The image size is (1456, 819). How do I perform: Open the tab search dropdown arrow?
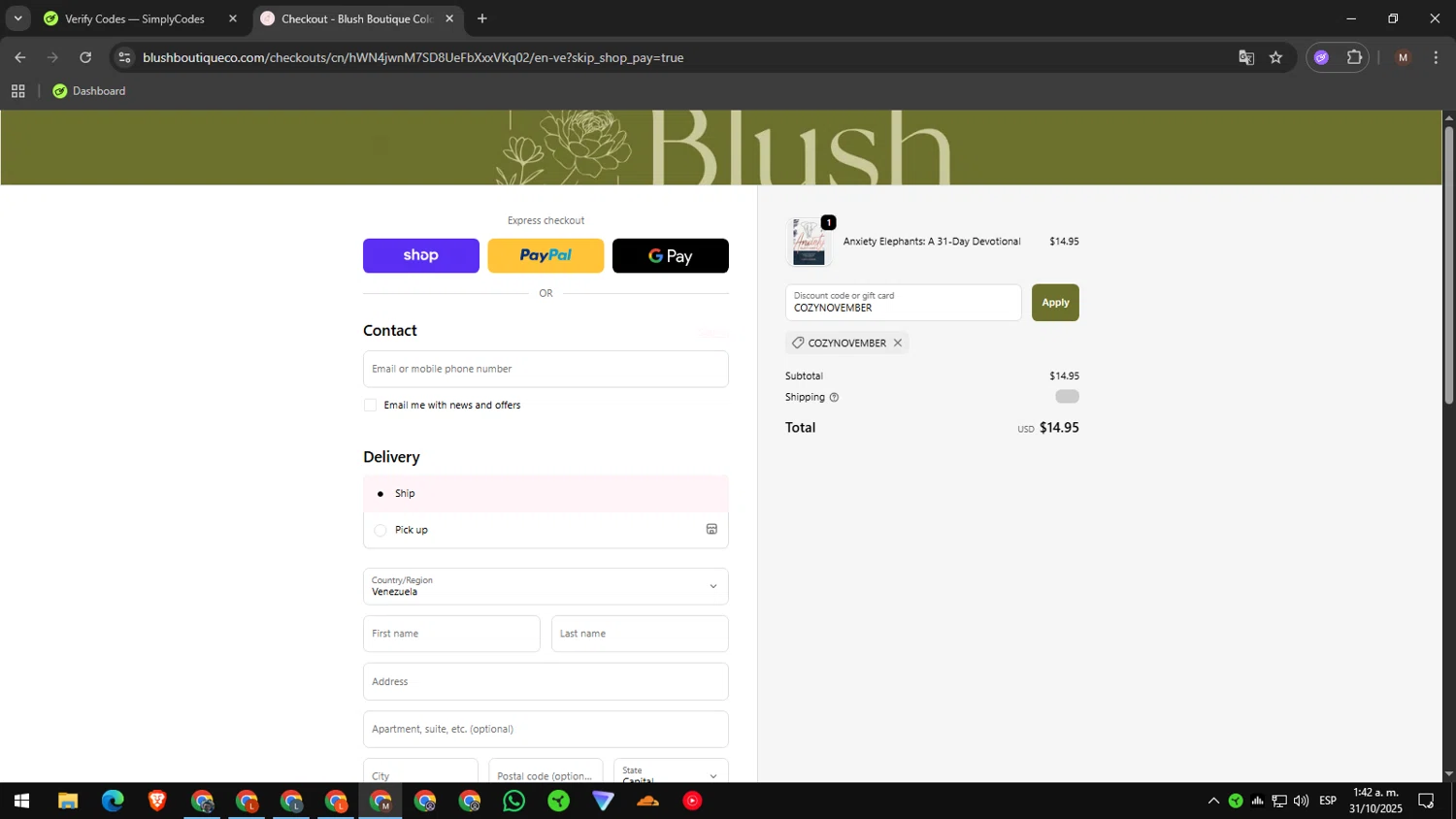17,18
